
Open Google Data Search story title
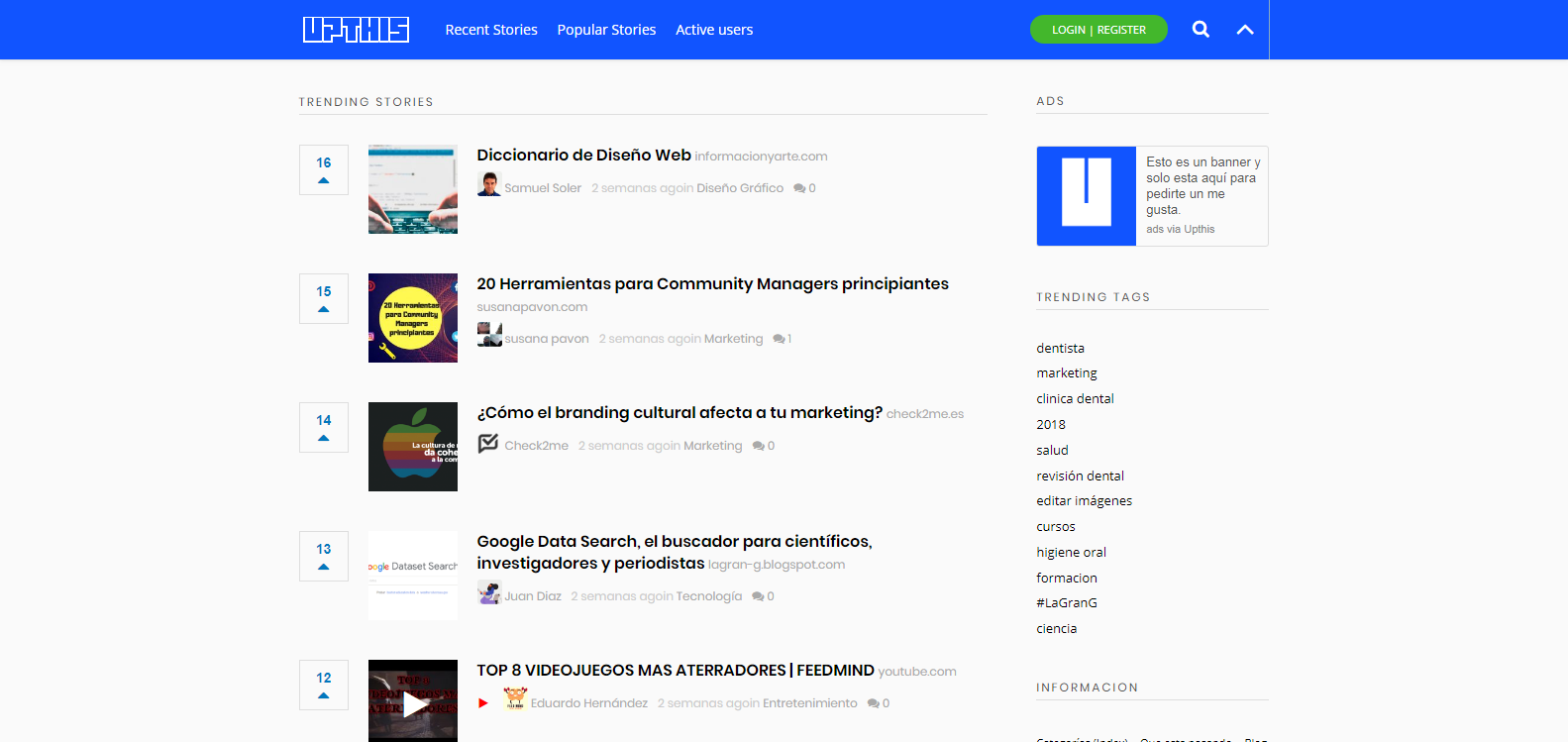click(x=675, y=552)
